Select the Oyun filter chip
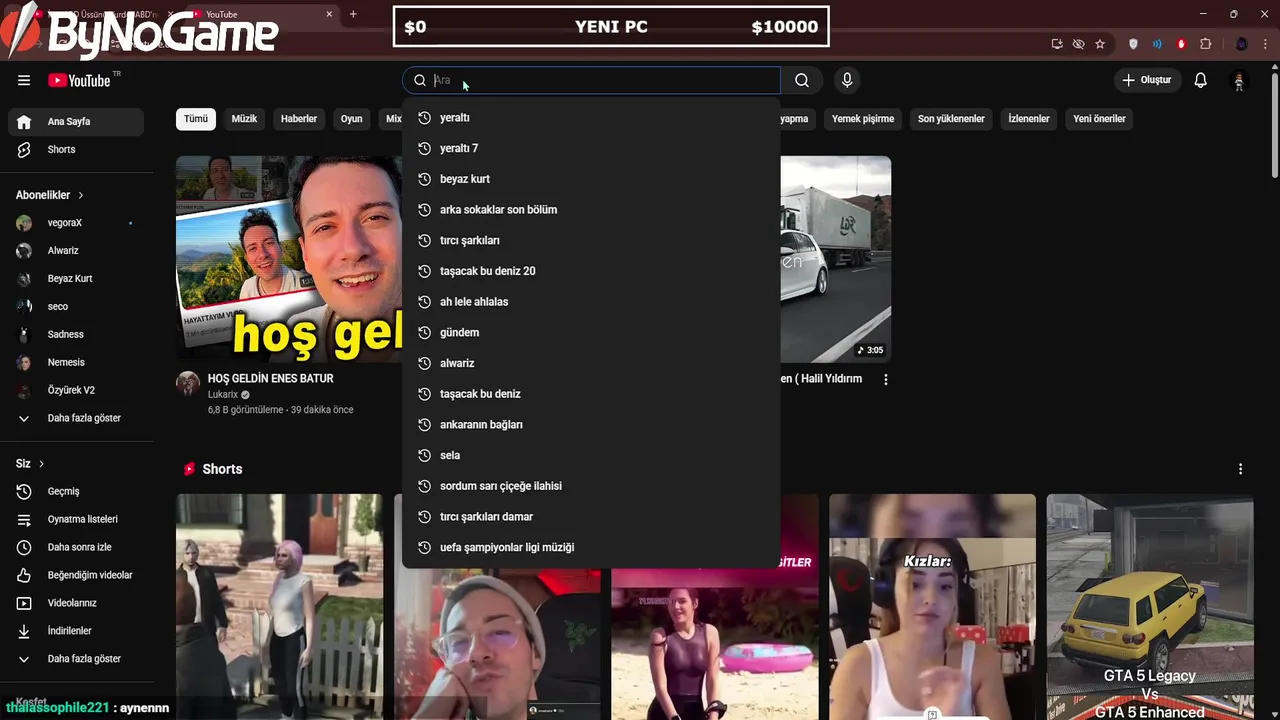The image size is (1280, 720). [352, 119]
